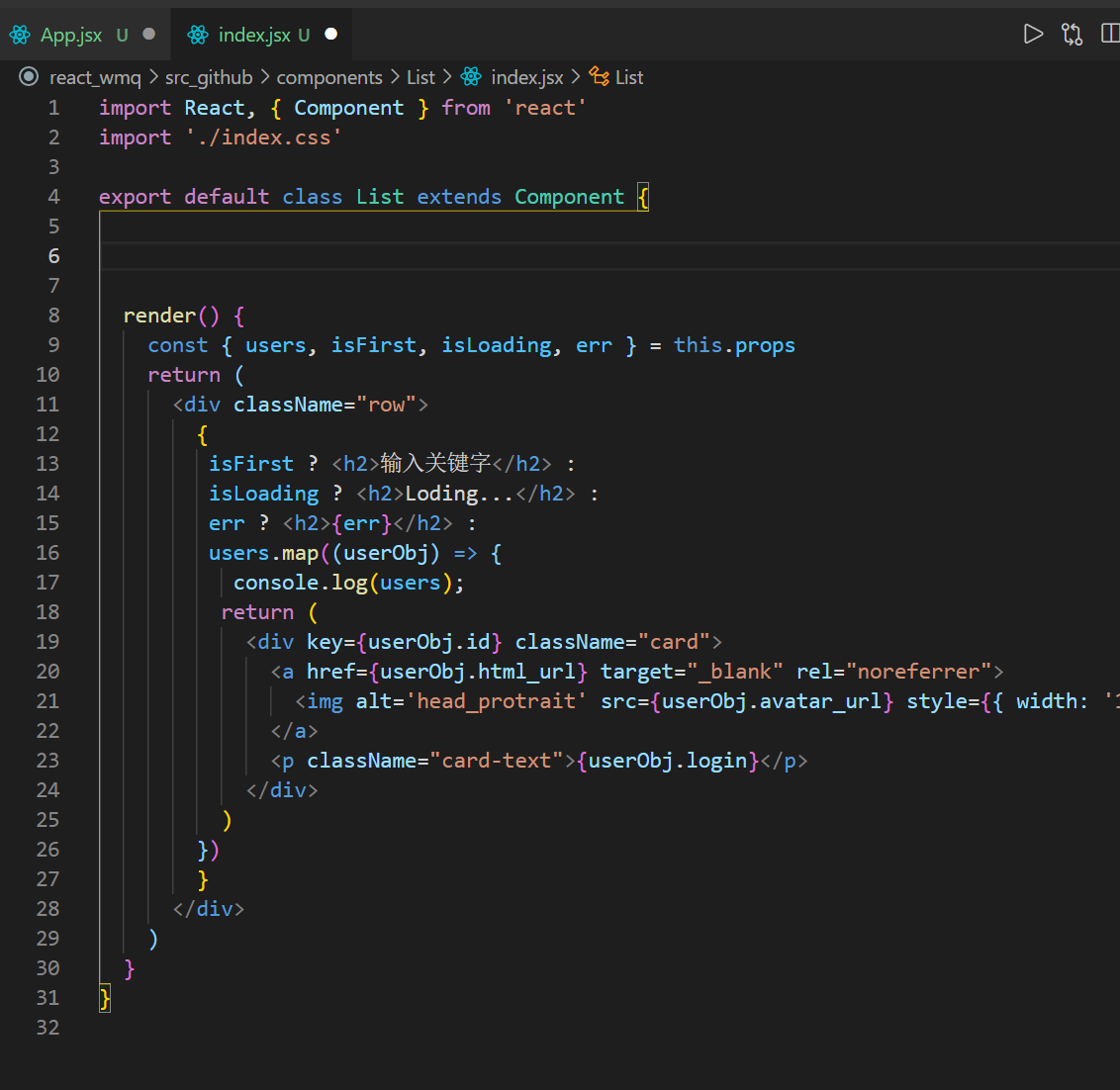
Task: Click the circle icon before react_wmq
Action: point(30,77)
